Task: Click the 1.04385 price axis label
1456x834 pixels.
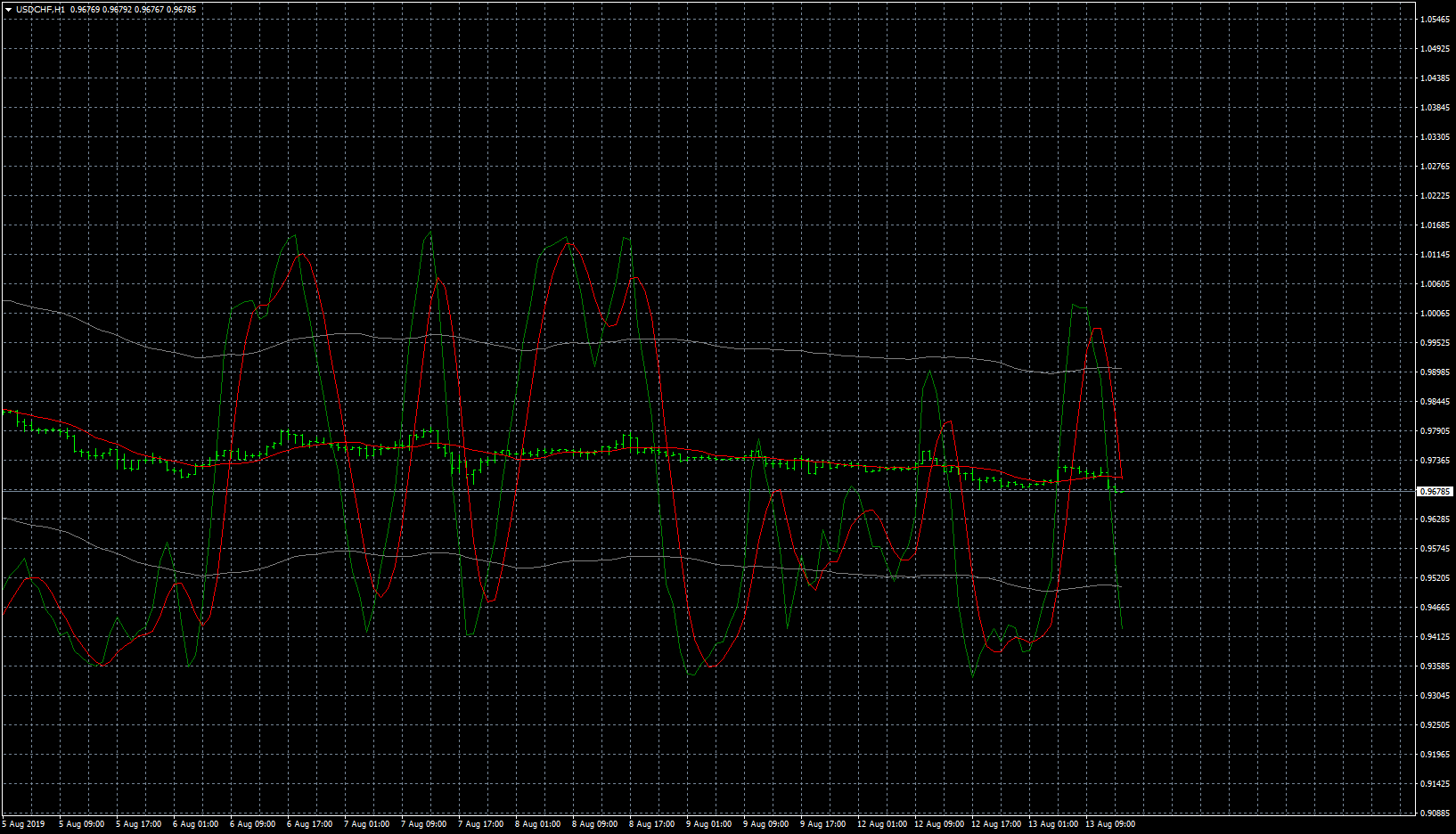Action: [1435, 78]
